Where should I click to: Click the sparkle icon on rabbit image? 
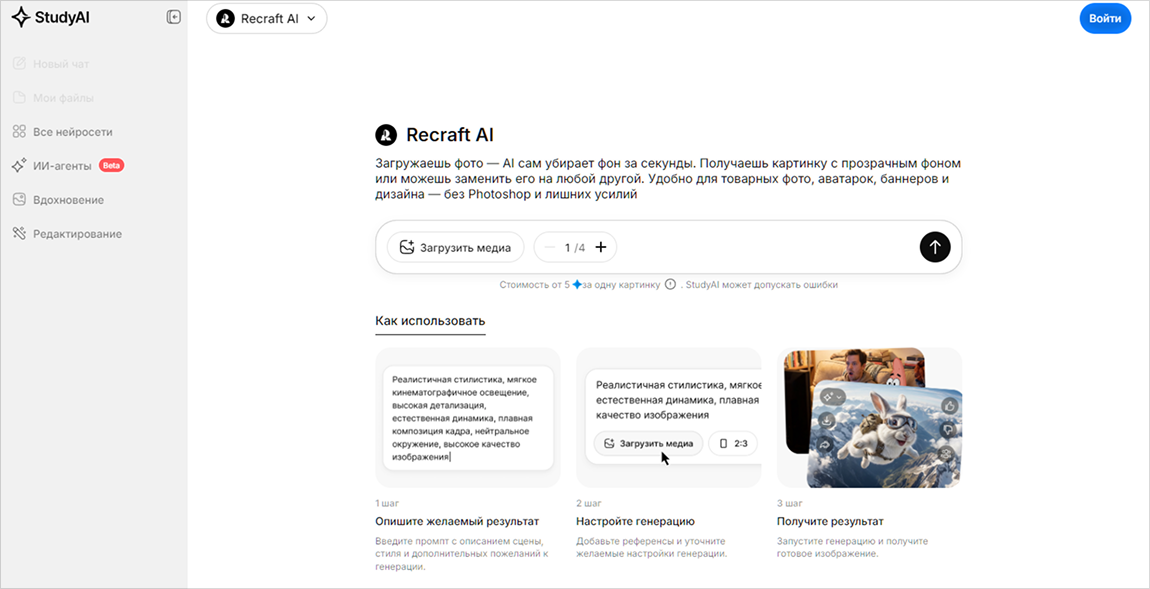tap(832, 396)
